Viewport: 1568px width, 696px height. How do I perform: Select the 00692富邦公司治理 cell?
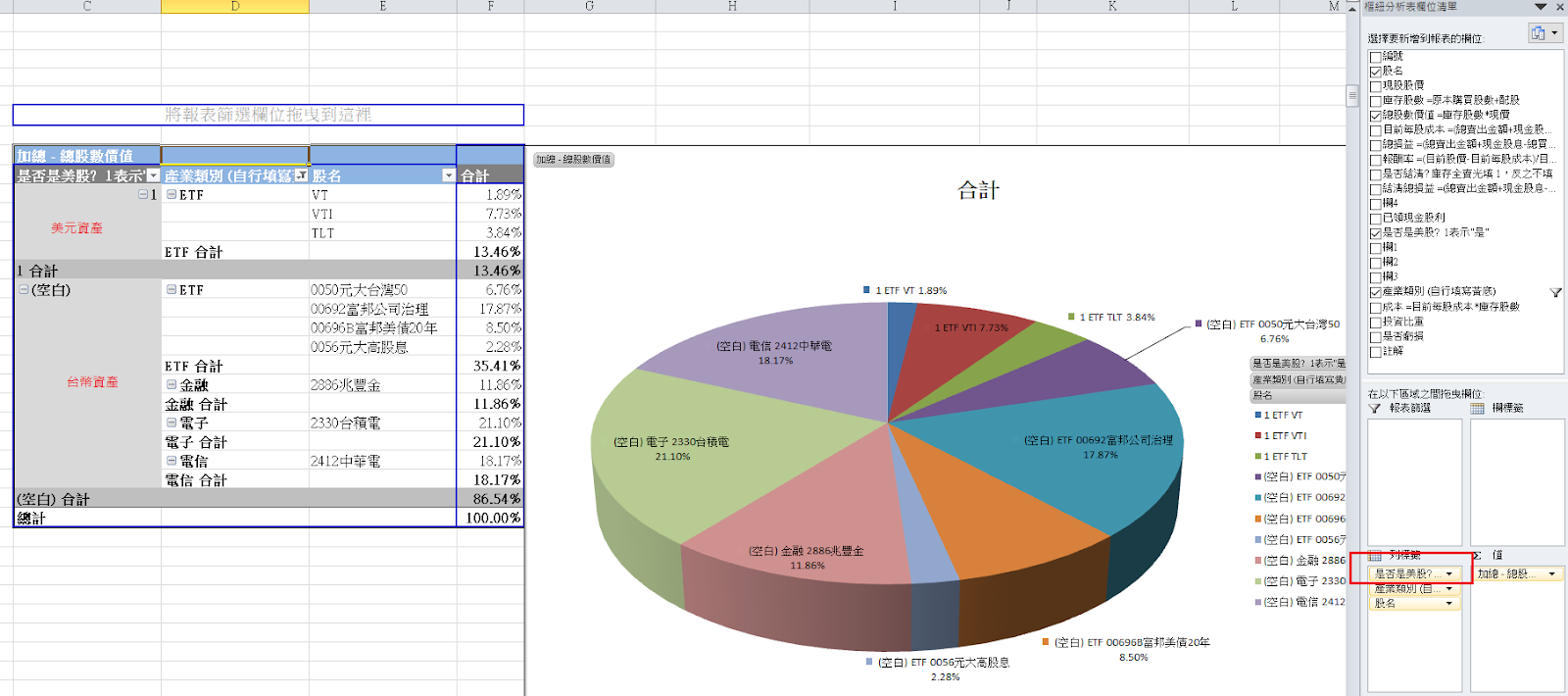tap(383, 309)
